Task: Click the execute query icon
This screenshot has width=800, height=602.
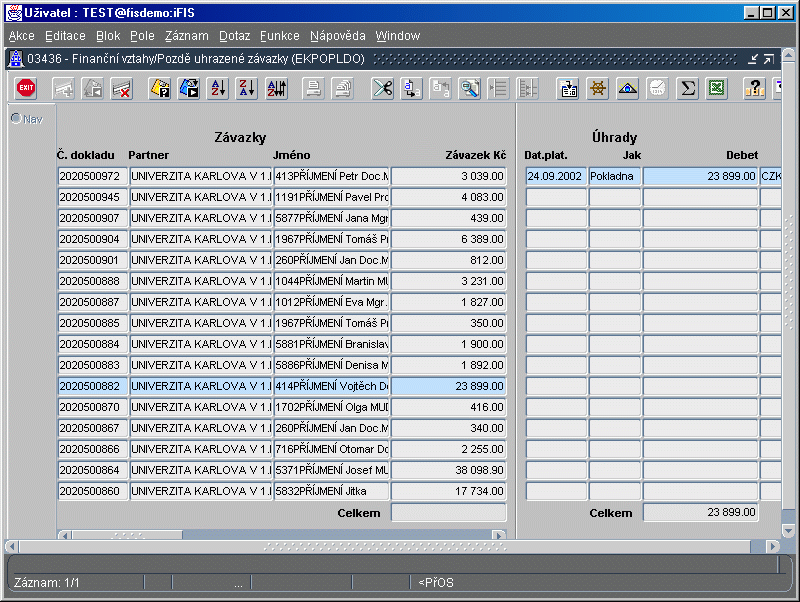Action: [189, 89]
